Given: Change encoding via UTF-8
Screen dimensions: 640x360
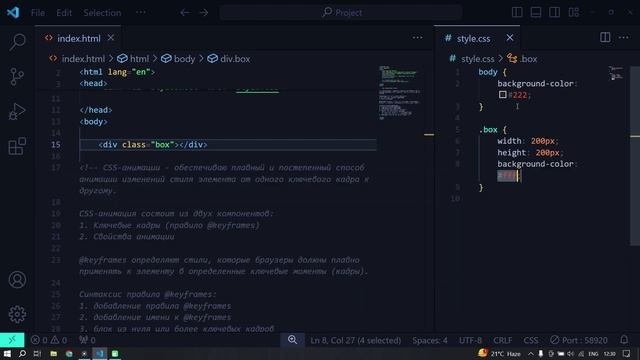Looking at the screenshot, I should pyautogui.click(x=471, y=340).
